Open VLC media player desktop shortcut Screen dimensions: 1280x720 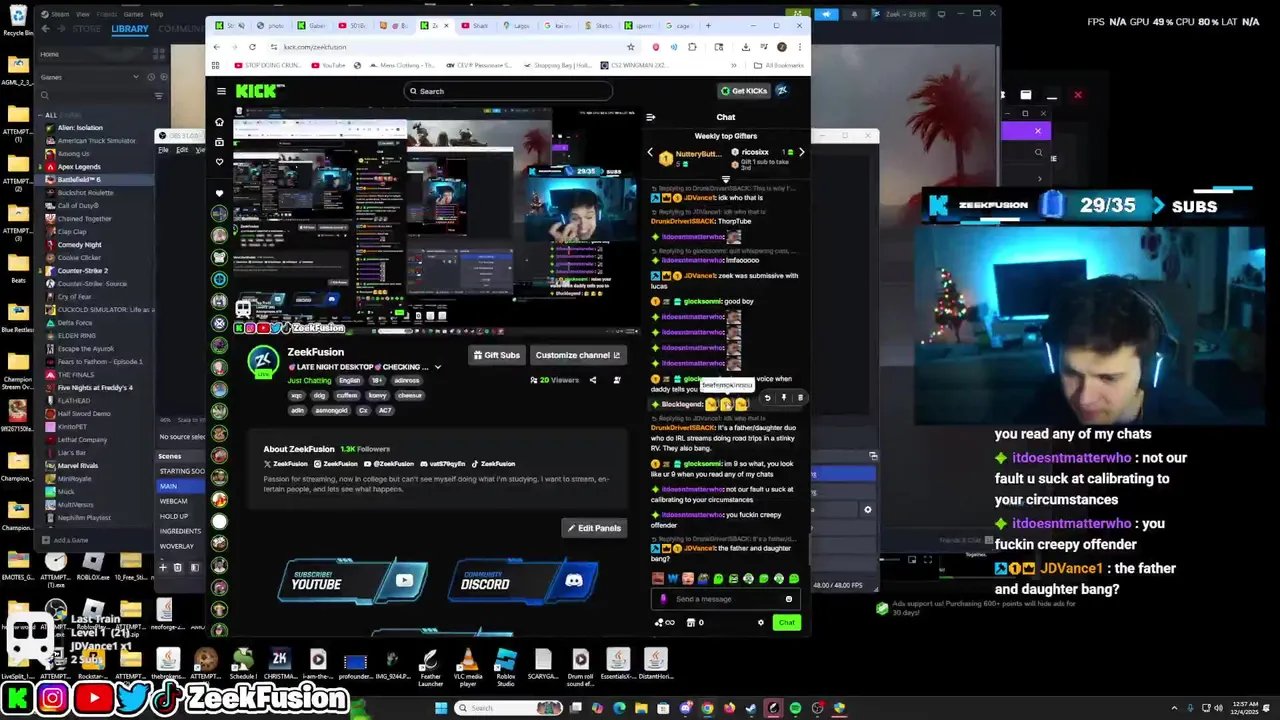pos(468,668)
